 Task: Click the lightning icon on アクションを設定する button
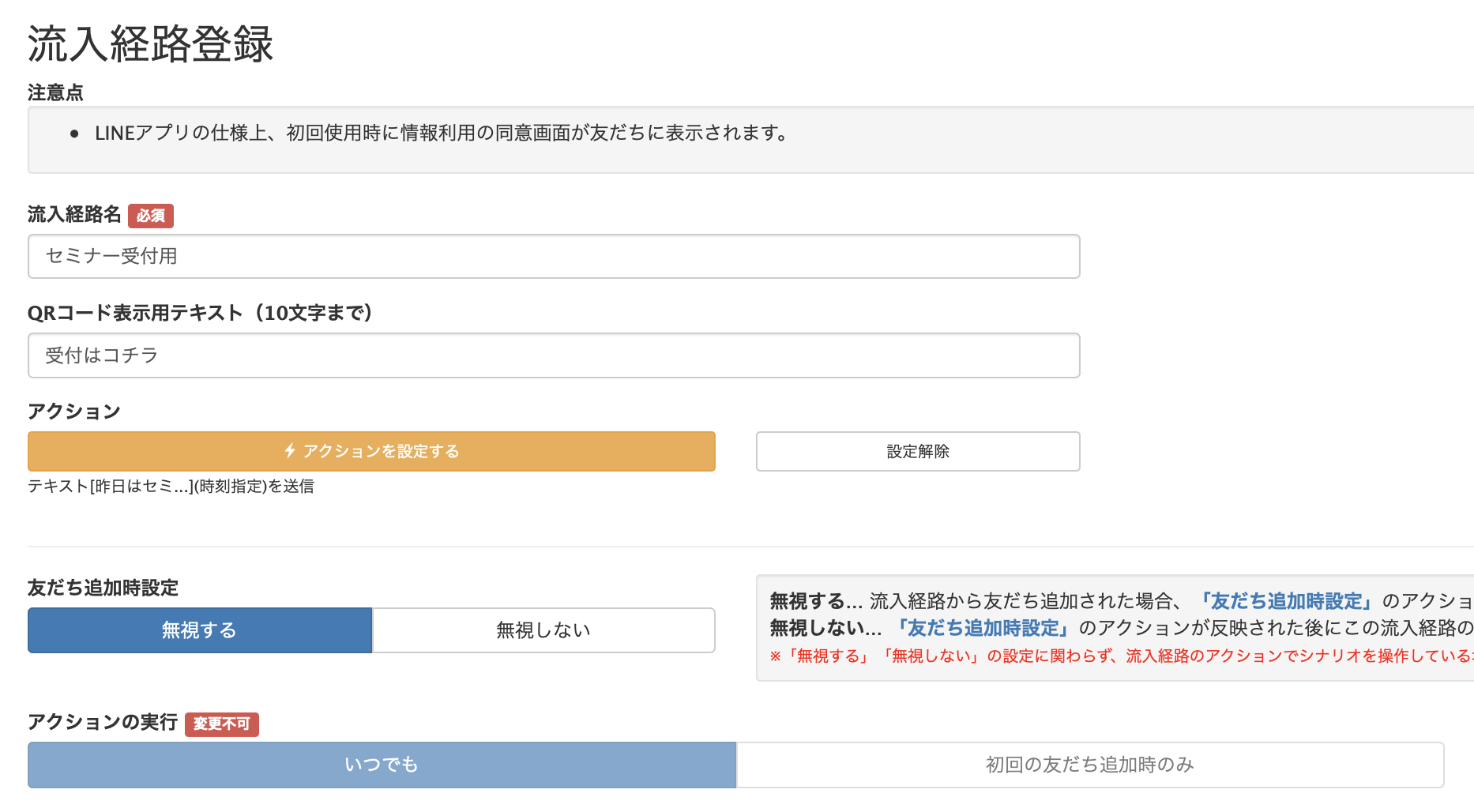[289, 451]
